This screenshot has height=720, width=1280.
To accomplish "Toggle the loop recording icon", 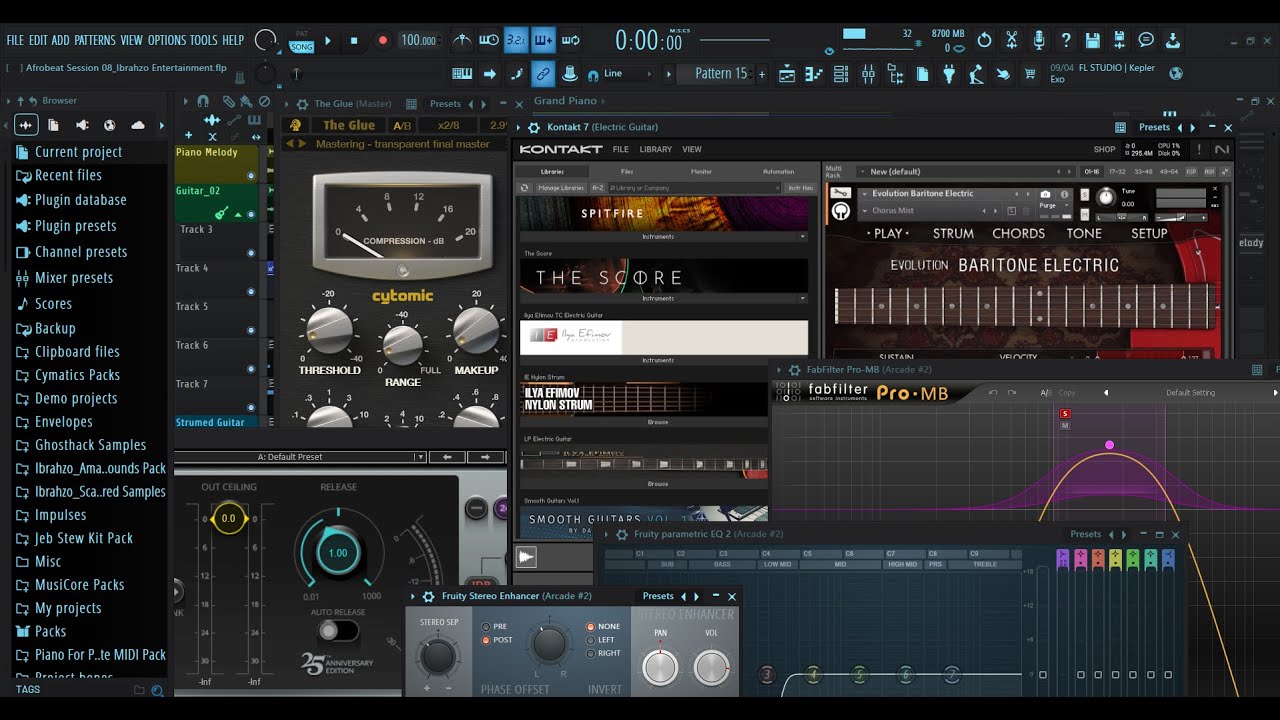I will point(571,41).
